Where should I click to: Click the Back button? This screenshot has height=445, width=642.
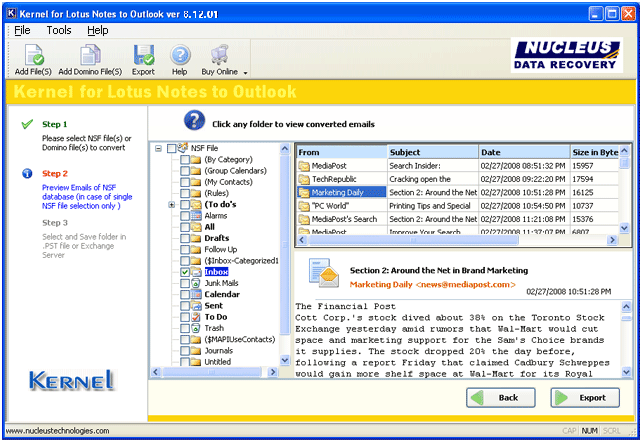[501, 398]
